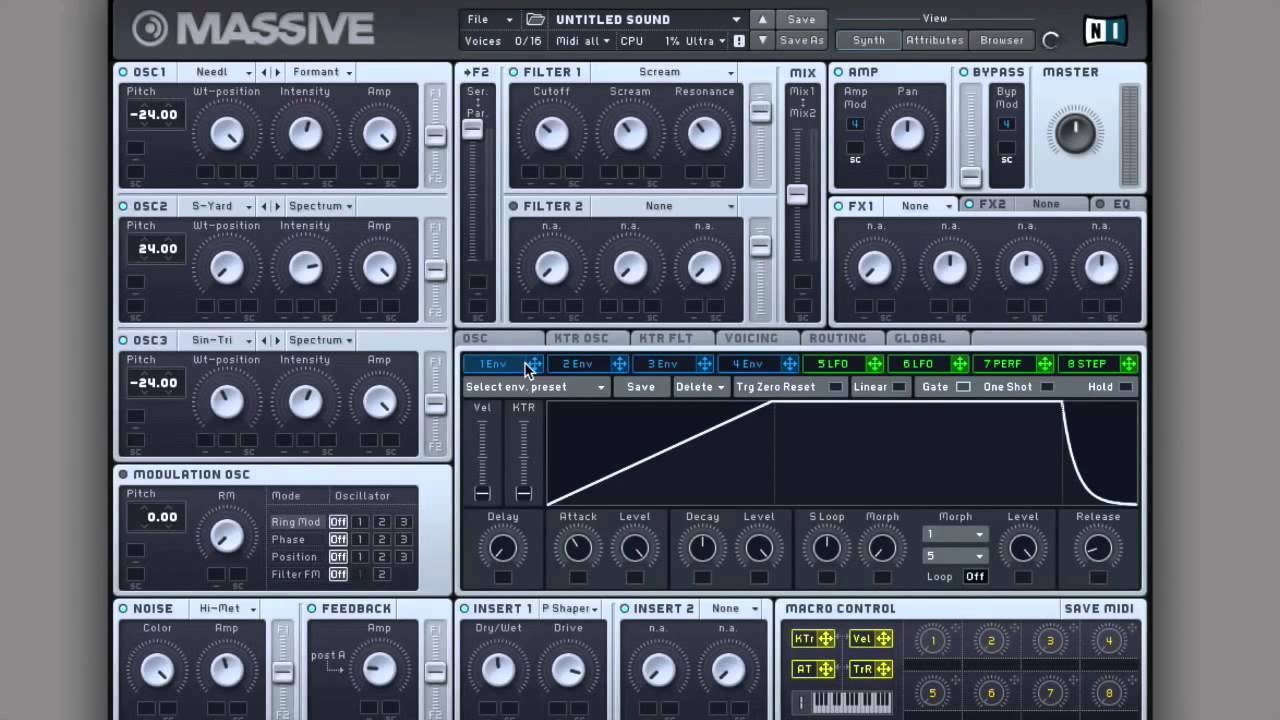Click the Filter 1 Cutoff knob
1280x720 pixels.
click(x=551, y=133)
